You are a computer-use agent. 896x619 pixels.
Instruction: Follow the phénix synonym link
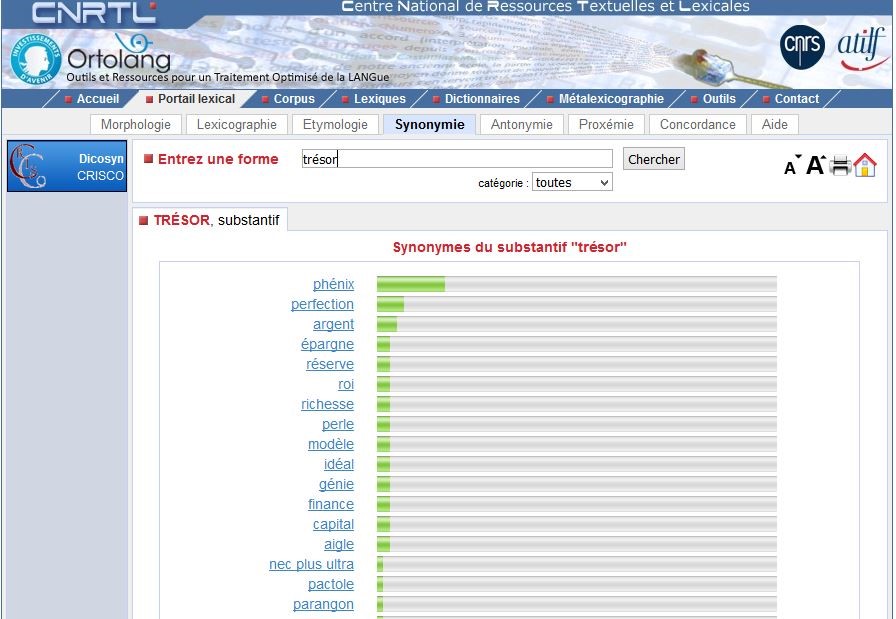pos(333,285)
